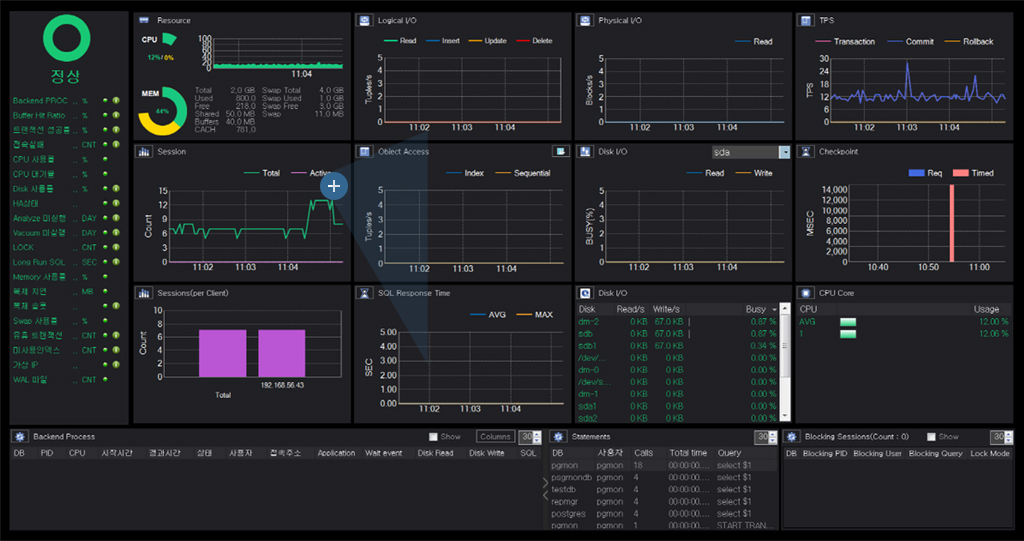This screenshot has height=541, width=1024.
Task: Click the blue plus button on Session chart
Action: 333,185
